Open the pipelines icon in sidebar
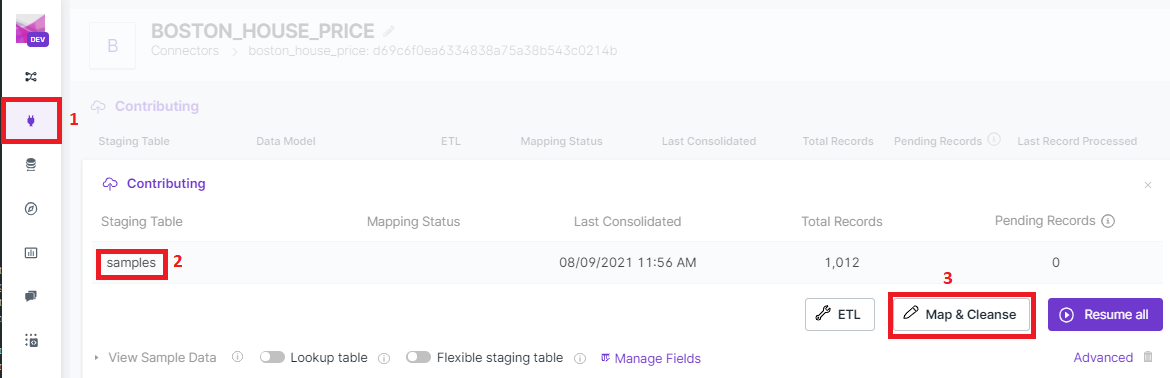 (x=31, y=77)
